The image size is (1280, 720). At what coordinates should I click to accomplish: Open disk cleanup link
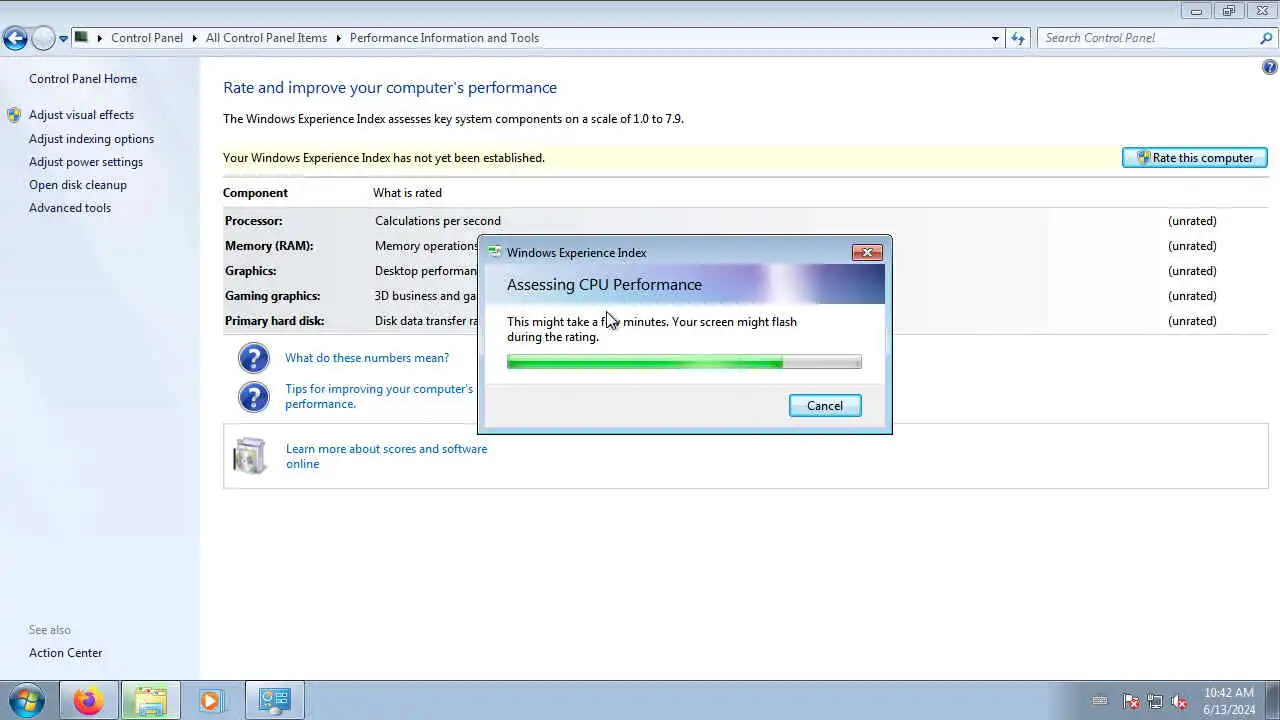pyautogui.click(x=78, y=185)
